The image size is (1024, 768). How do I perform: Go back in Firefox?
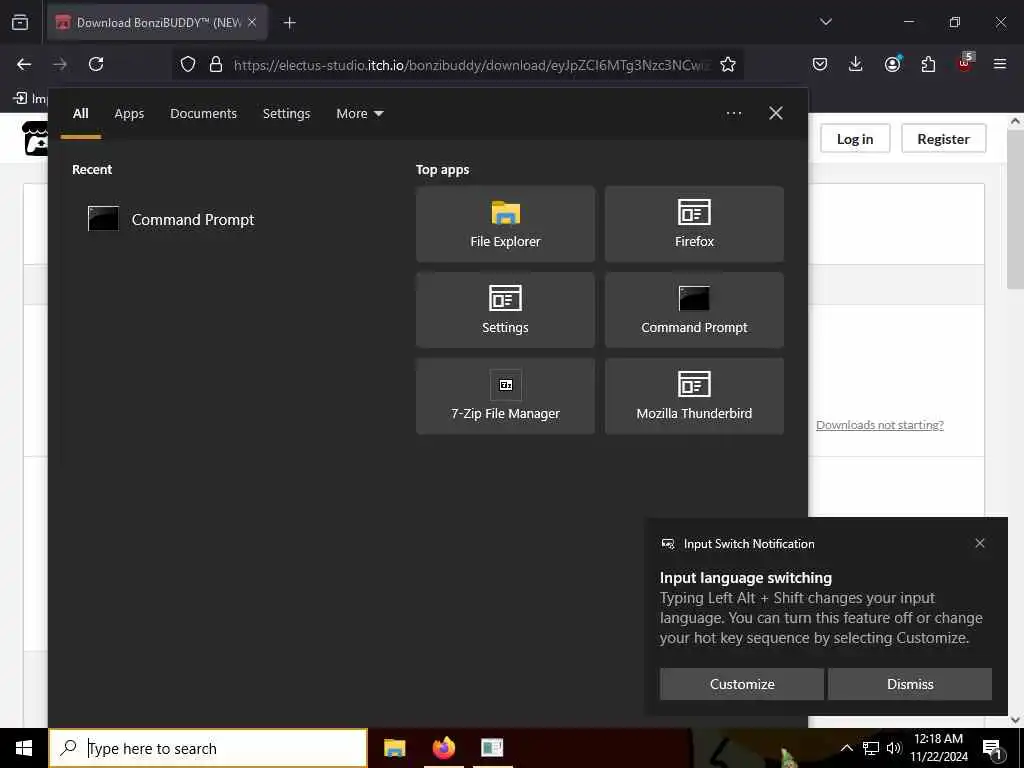[24, 64]
